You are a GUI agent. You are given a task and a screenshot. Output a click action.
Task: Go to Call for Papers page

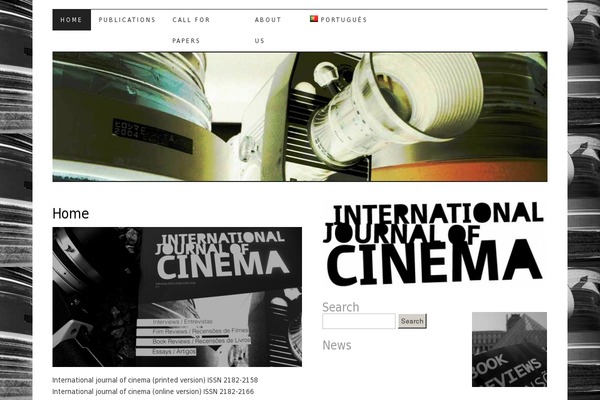pyautogui.click(x=191, y=30)
